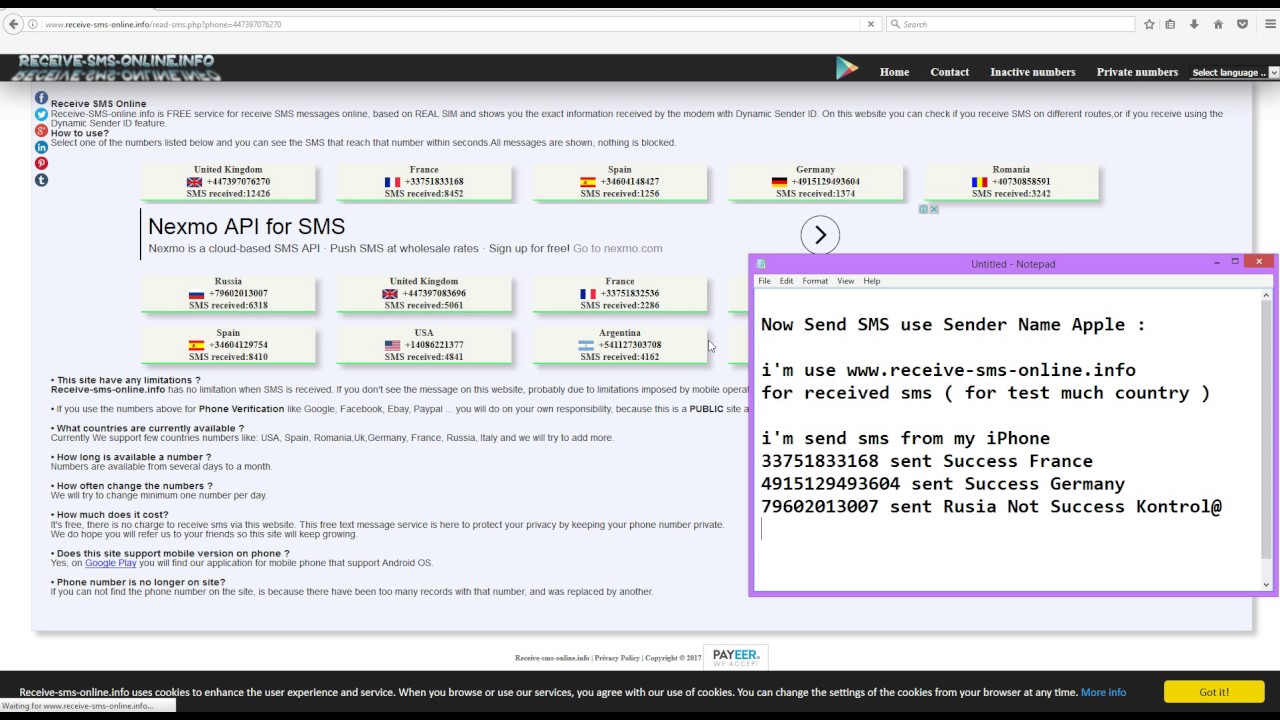The height and width of the screenshot is (720, 1280).
Task: Click Notepad scrollbar up arrow
Action: coord(1266,296)
